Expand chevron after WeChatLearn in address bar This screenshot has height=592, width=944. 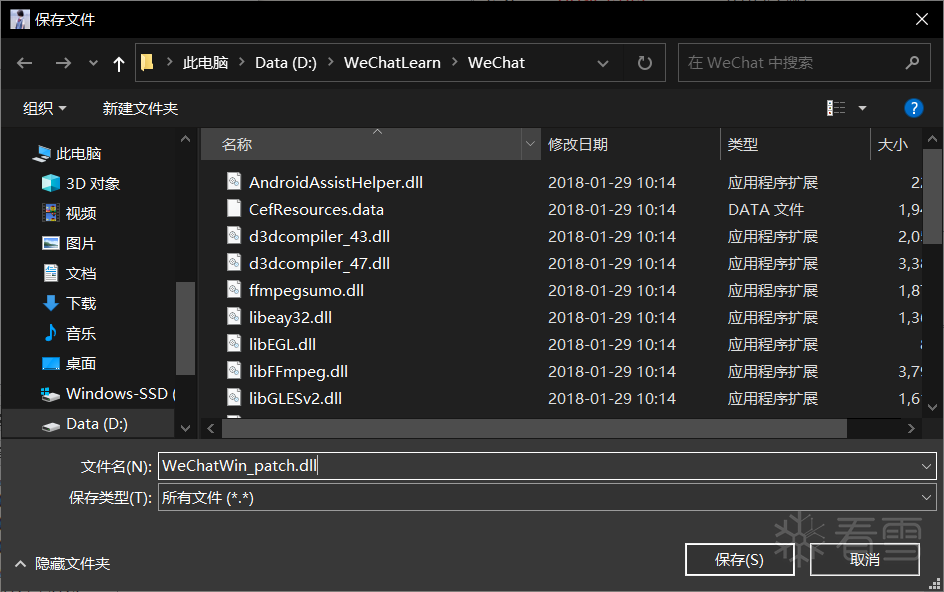(455, 62)
